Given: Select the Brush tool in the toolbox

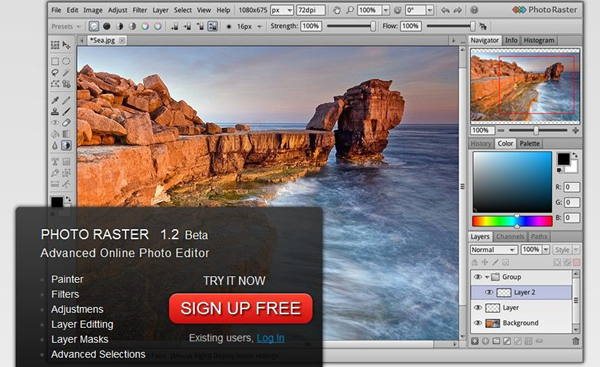Looking at the screenshot, I should point(66,111).
